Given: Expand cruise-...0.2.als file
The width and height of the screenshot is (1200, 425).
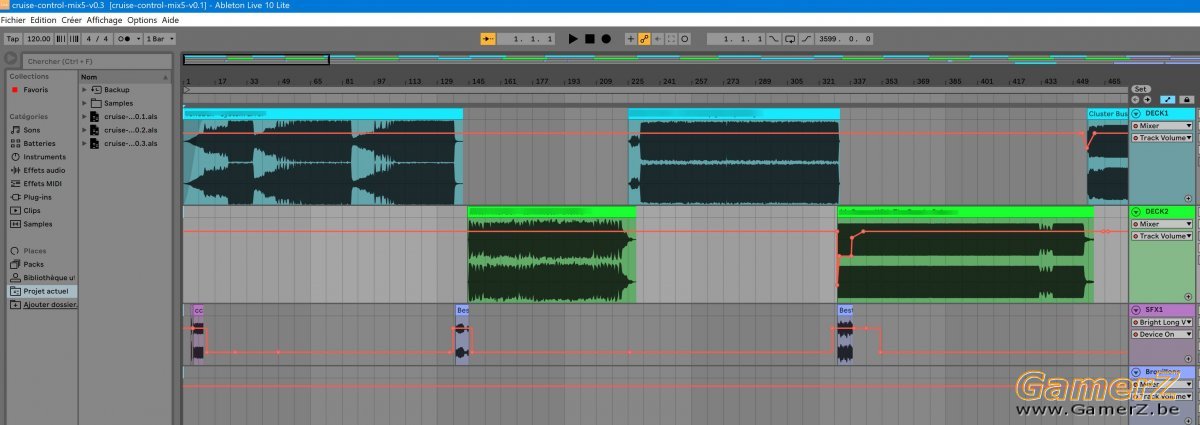Looking at the screenshot, I should click(84, 130).
